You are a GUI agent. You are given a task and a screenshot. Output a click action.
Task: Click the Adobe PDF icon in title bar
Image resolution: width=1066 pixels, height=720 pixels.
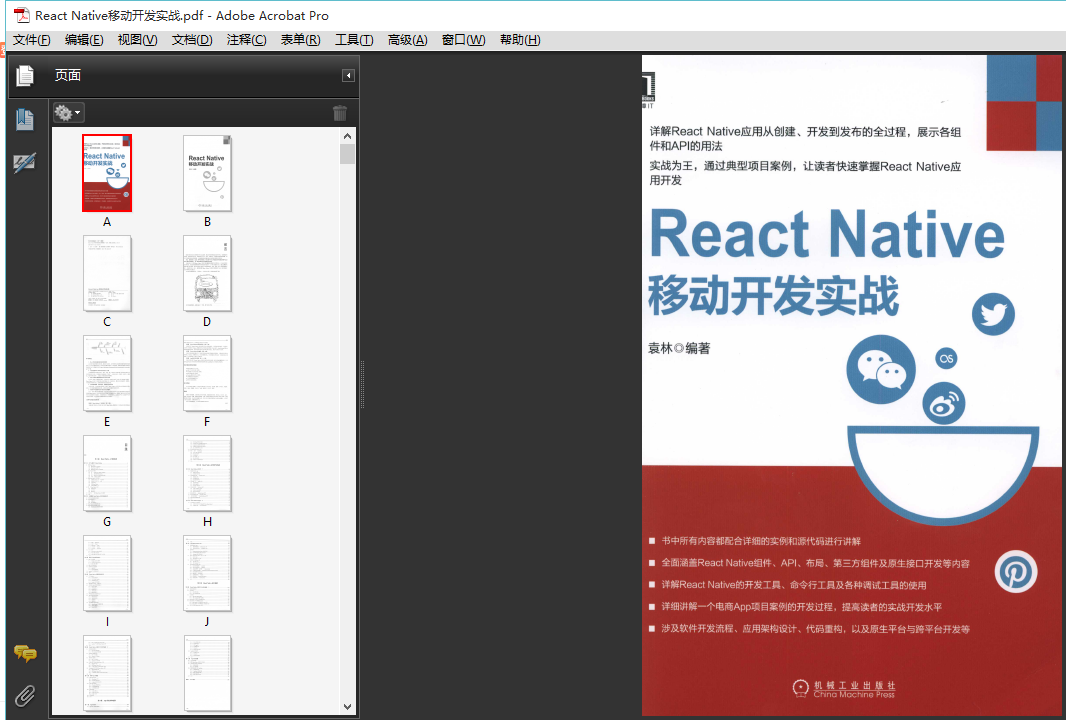(x=22, y=15)
